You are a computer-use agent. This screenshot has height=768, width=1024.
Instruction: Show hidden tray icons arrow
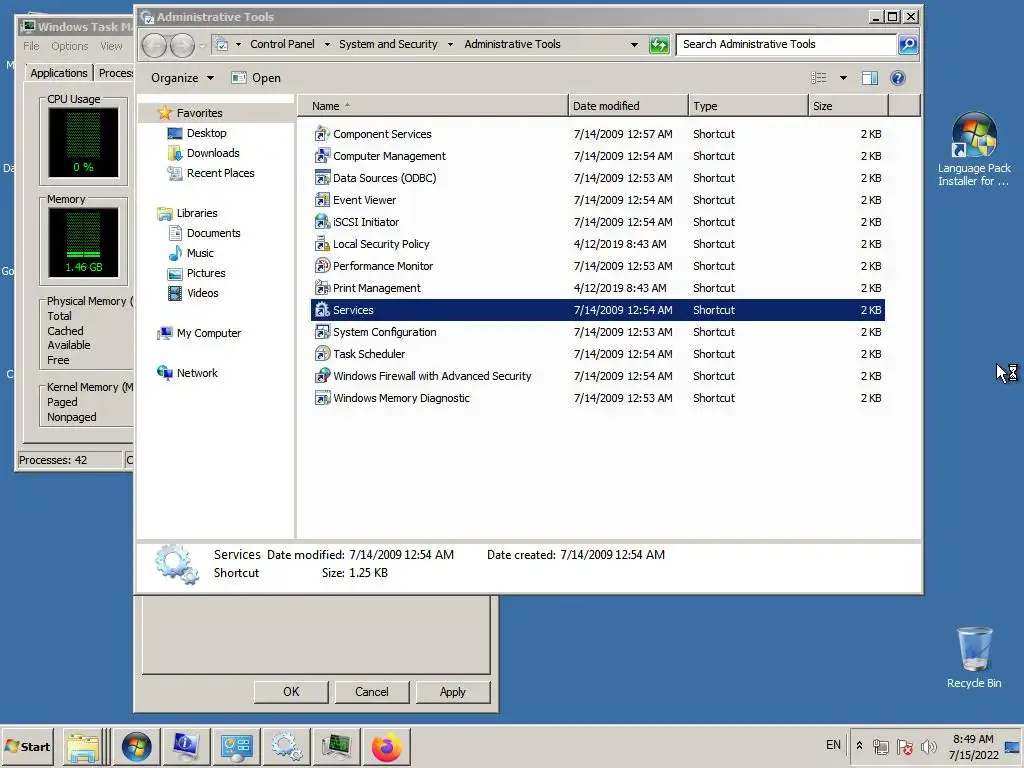(x=859, y=746)
